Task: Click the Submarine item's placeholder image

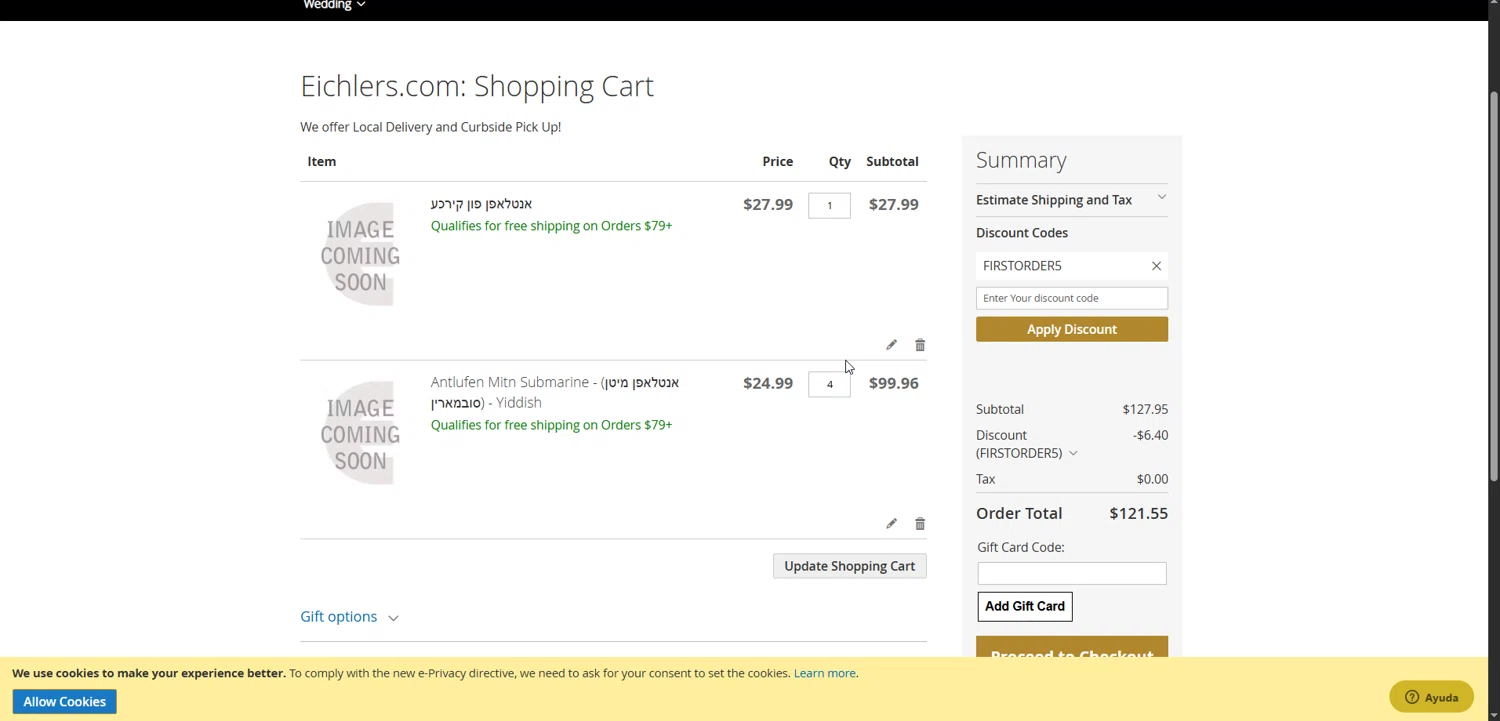Action: pyautogui.click(x=360, y=434)
